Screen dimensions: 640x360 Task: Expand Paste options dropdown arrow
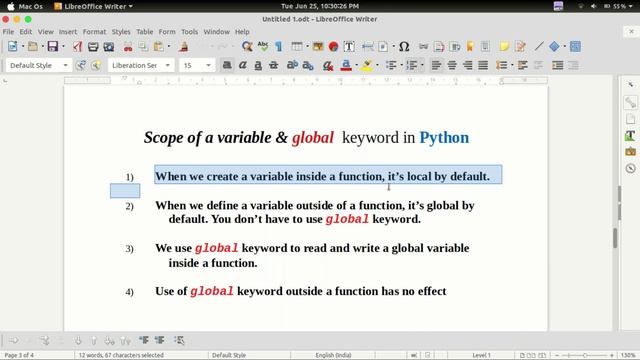(x=169, y=47)
